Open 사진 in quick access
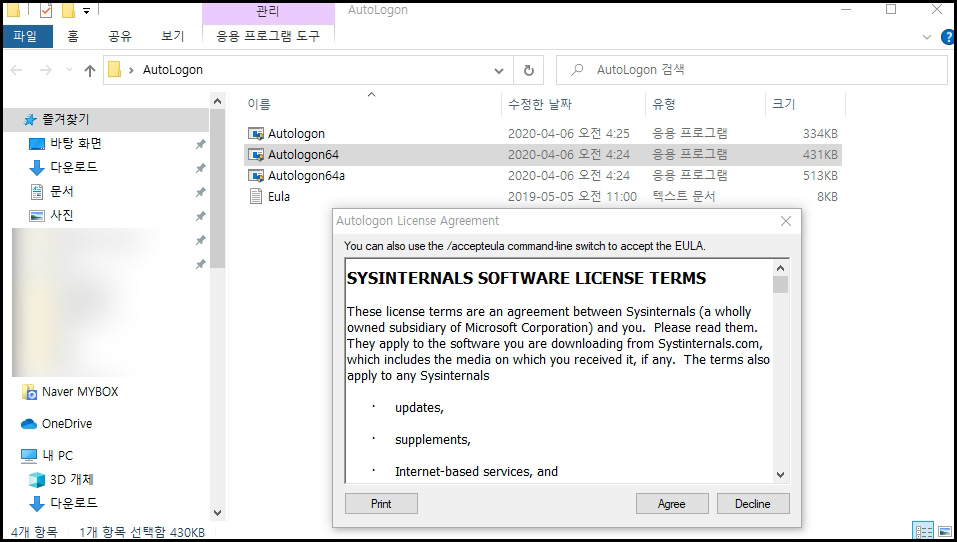The image size is (957, 542). [61, 215]
